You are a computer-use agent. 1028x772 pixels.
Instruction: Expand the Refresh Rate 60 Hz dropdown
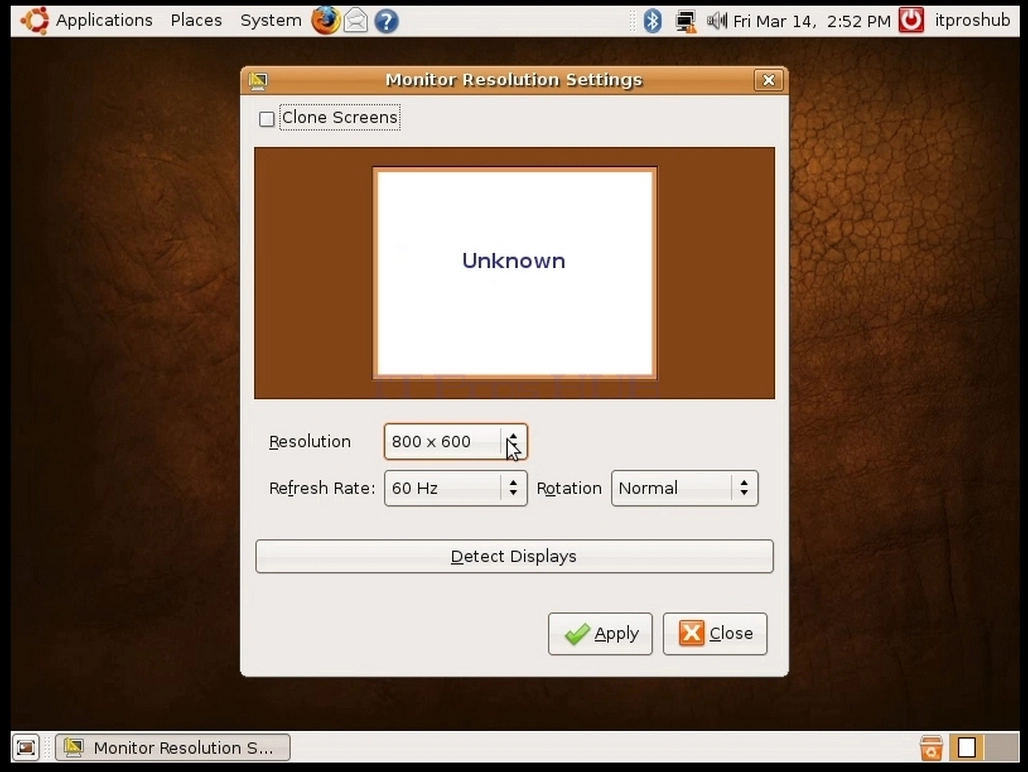pyautogui.click(x=456, y=488)
